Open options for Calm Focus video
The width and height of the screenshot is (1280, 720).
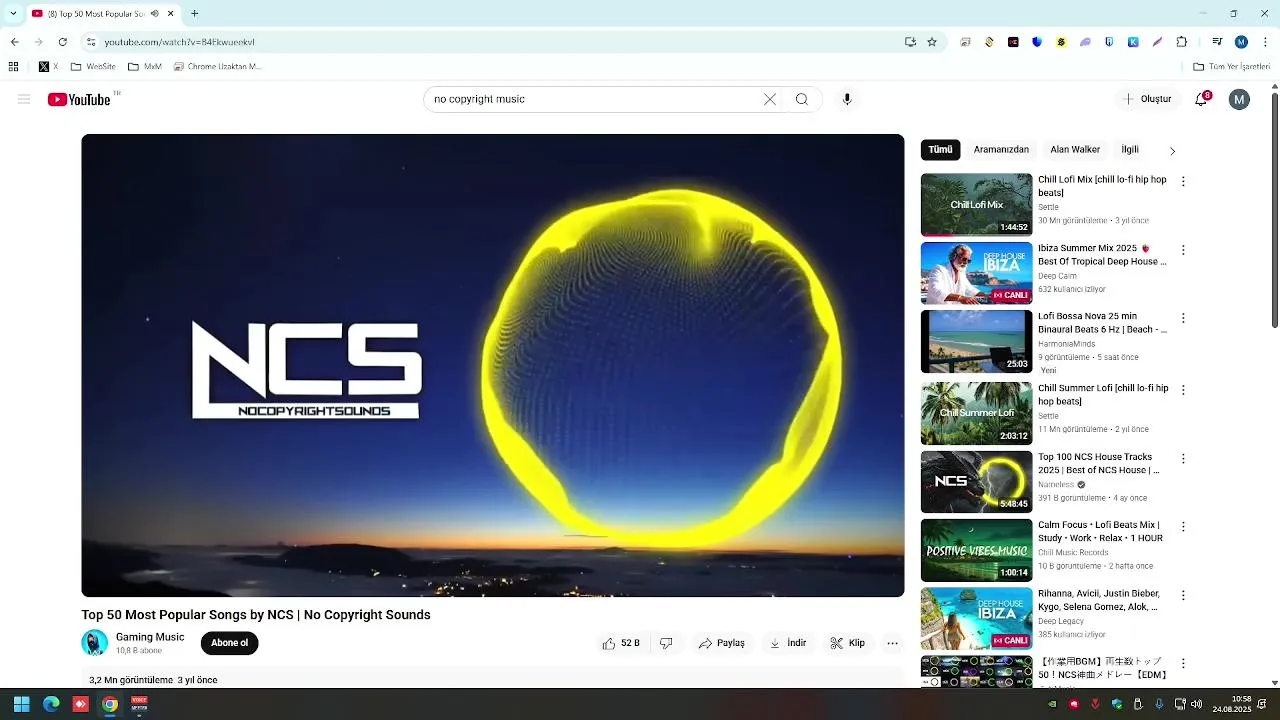1183,527
